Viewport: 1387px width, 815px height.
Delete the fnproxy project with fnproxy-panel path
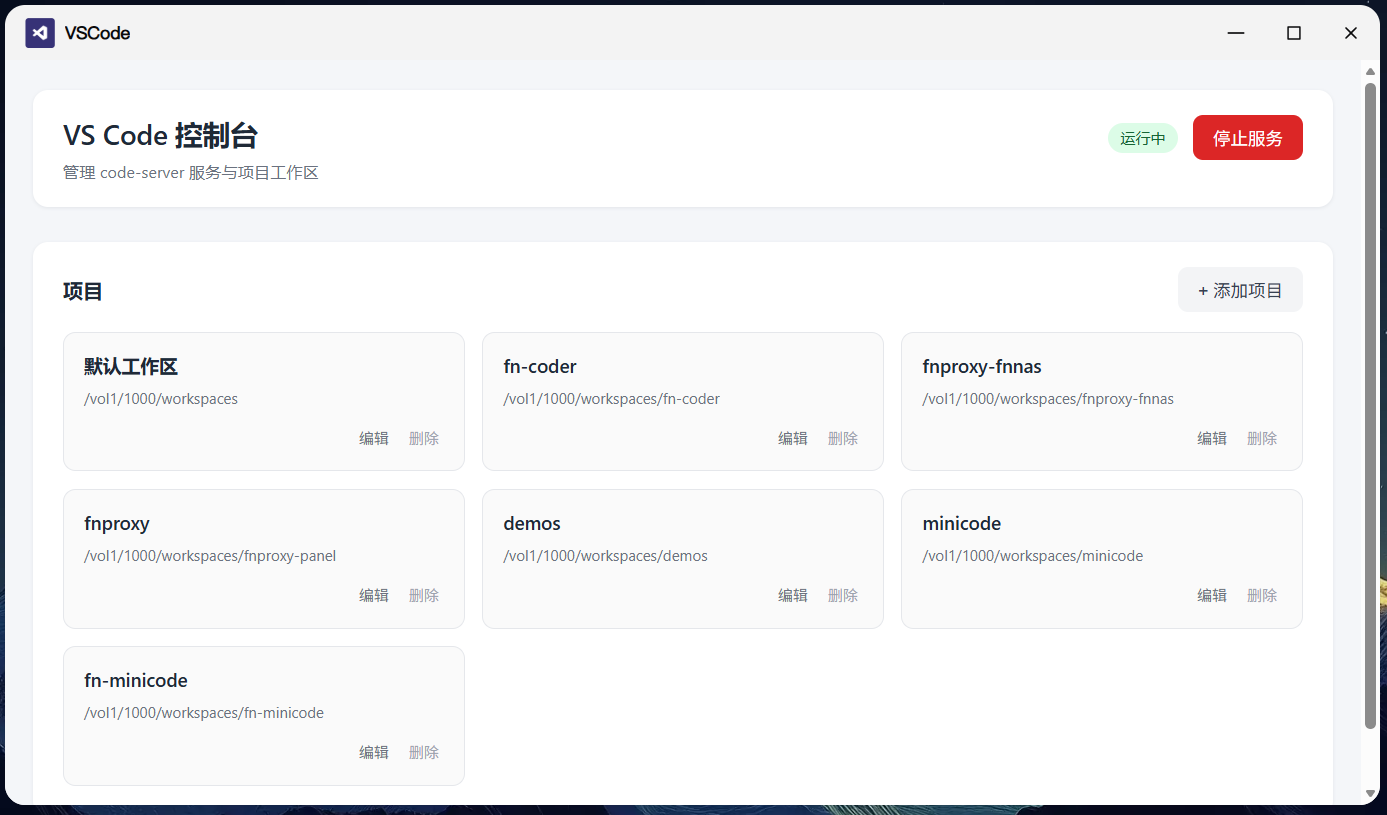[424, 595]
